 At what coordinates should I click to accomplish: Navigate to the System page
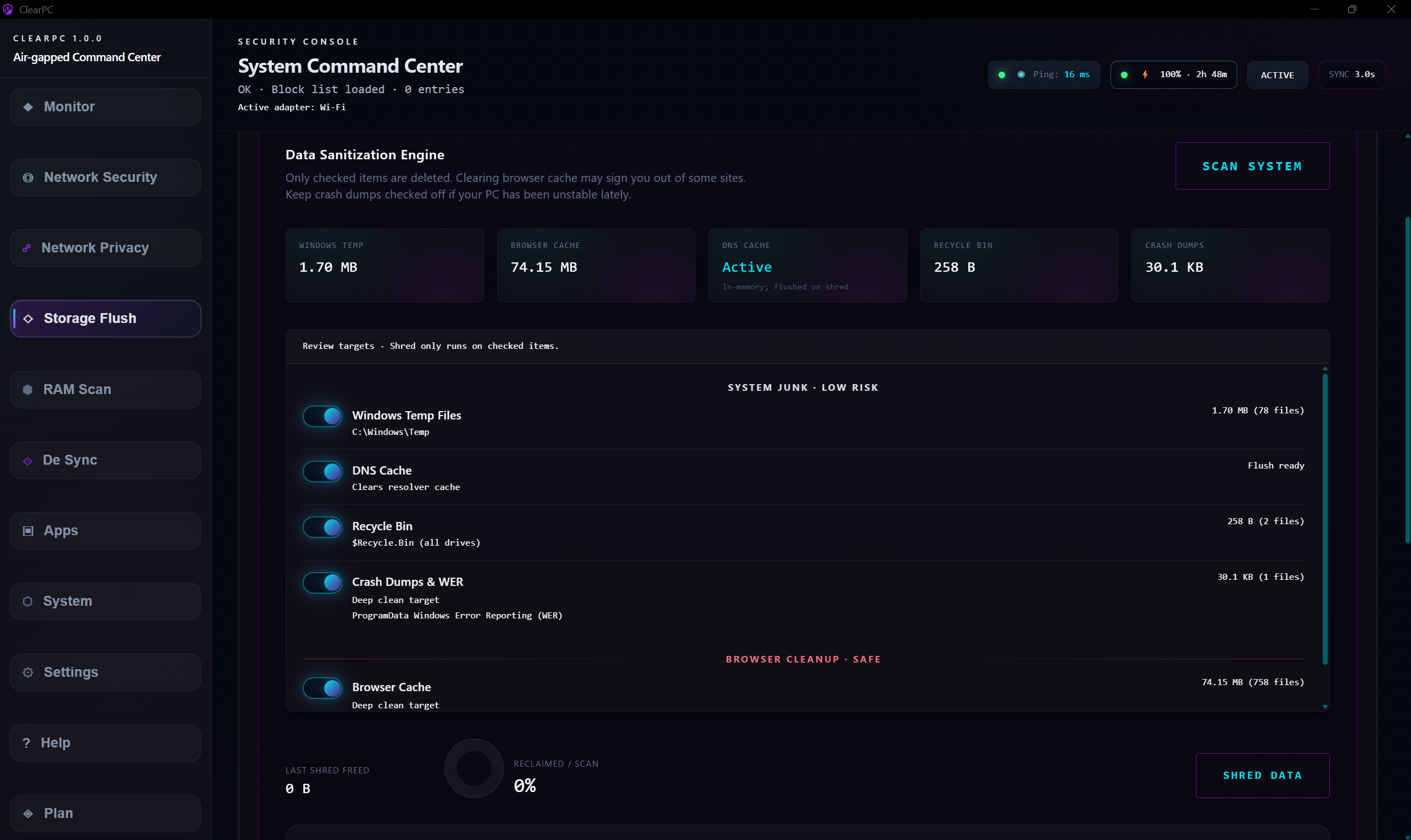pos(105,601)
